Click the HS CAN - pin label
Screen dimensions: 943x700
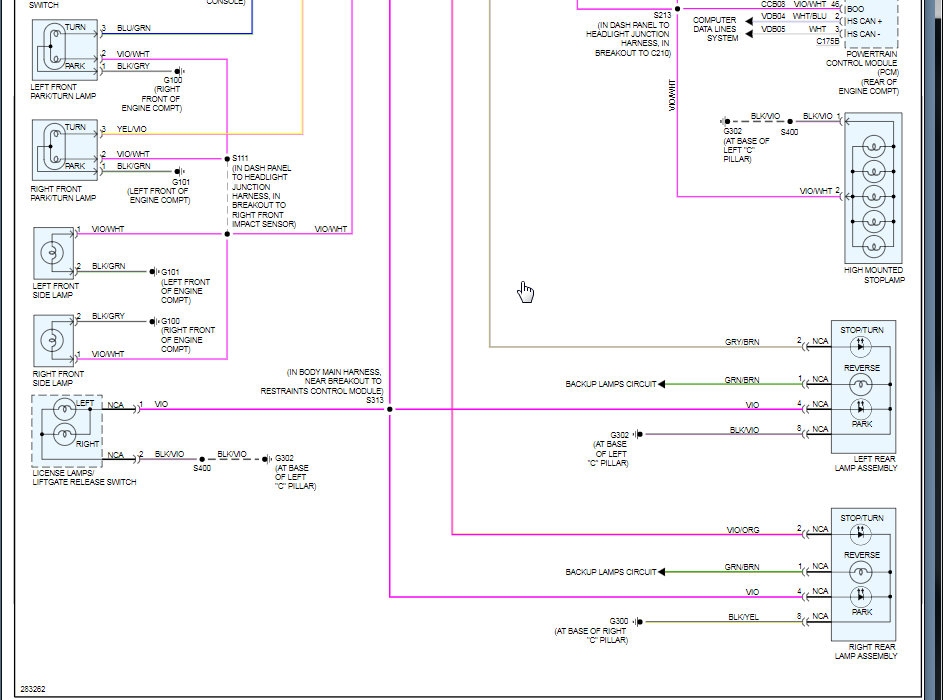pos(864,34)
